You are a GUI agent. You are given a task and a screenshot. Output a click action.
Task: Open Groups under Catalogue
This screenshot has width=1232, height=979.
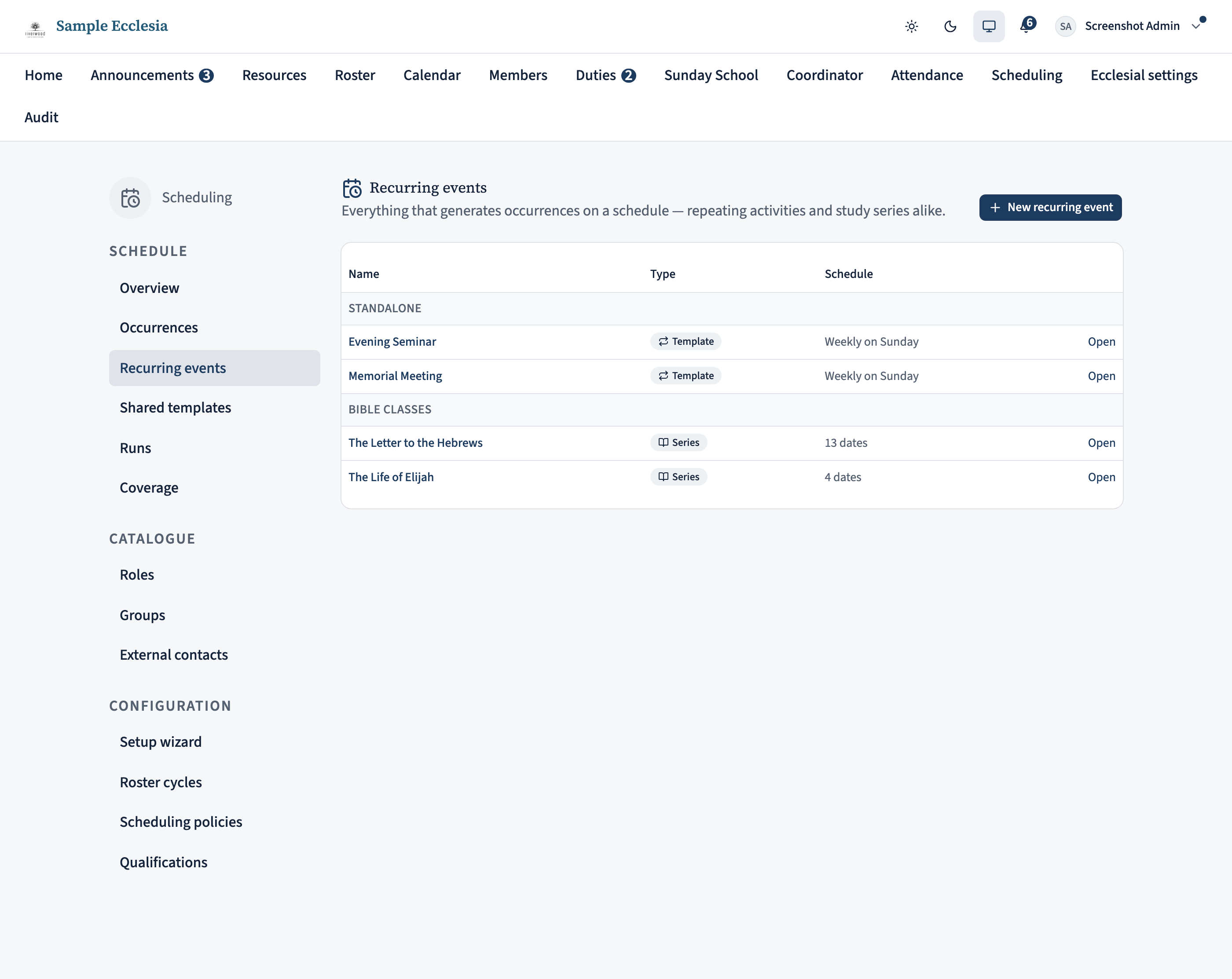click(x=214, y=616)
